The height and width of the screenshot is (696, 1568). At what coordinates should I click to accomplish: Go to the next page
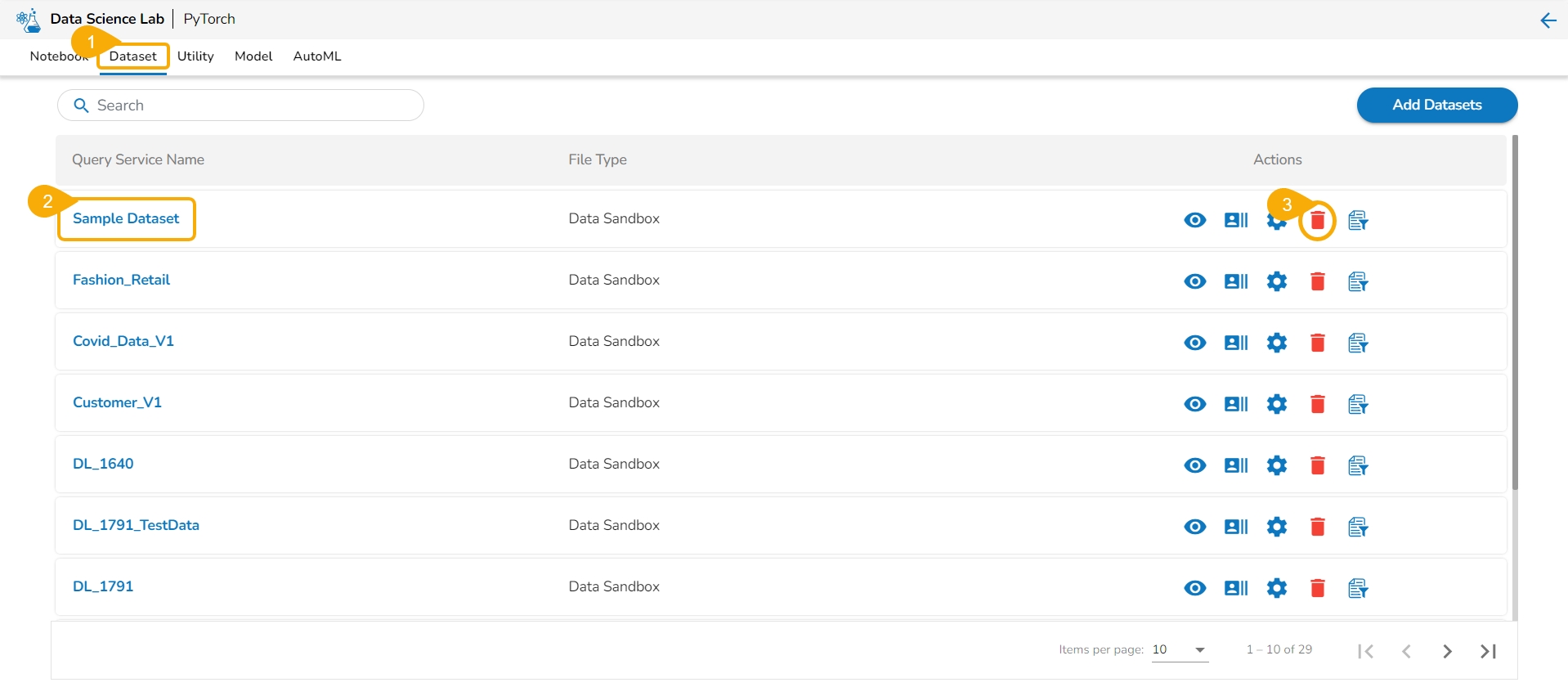pos(1447,651)
